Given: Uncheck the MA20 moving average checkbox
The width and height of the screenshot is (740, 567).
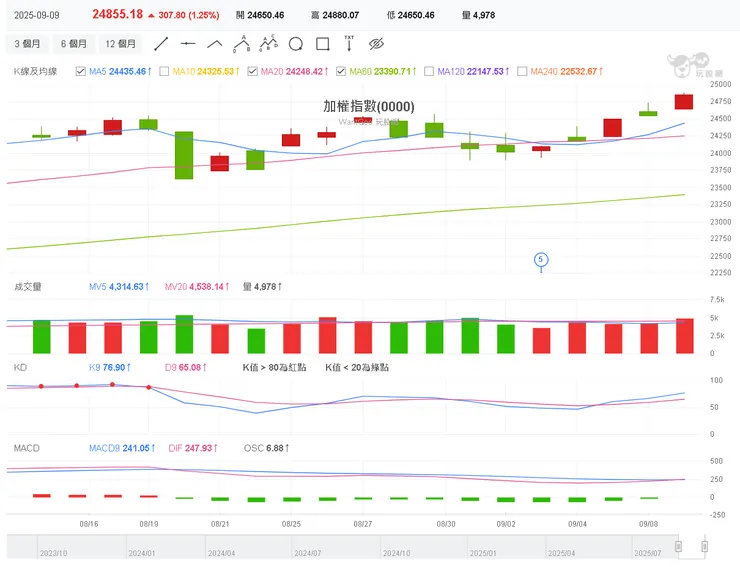Looking at the screenshot, I should (x=252, y=71).
